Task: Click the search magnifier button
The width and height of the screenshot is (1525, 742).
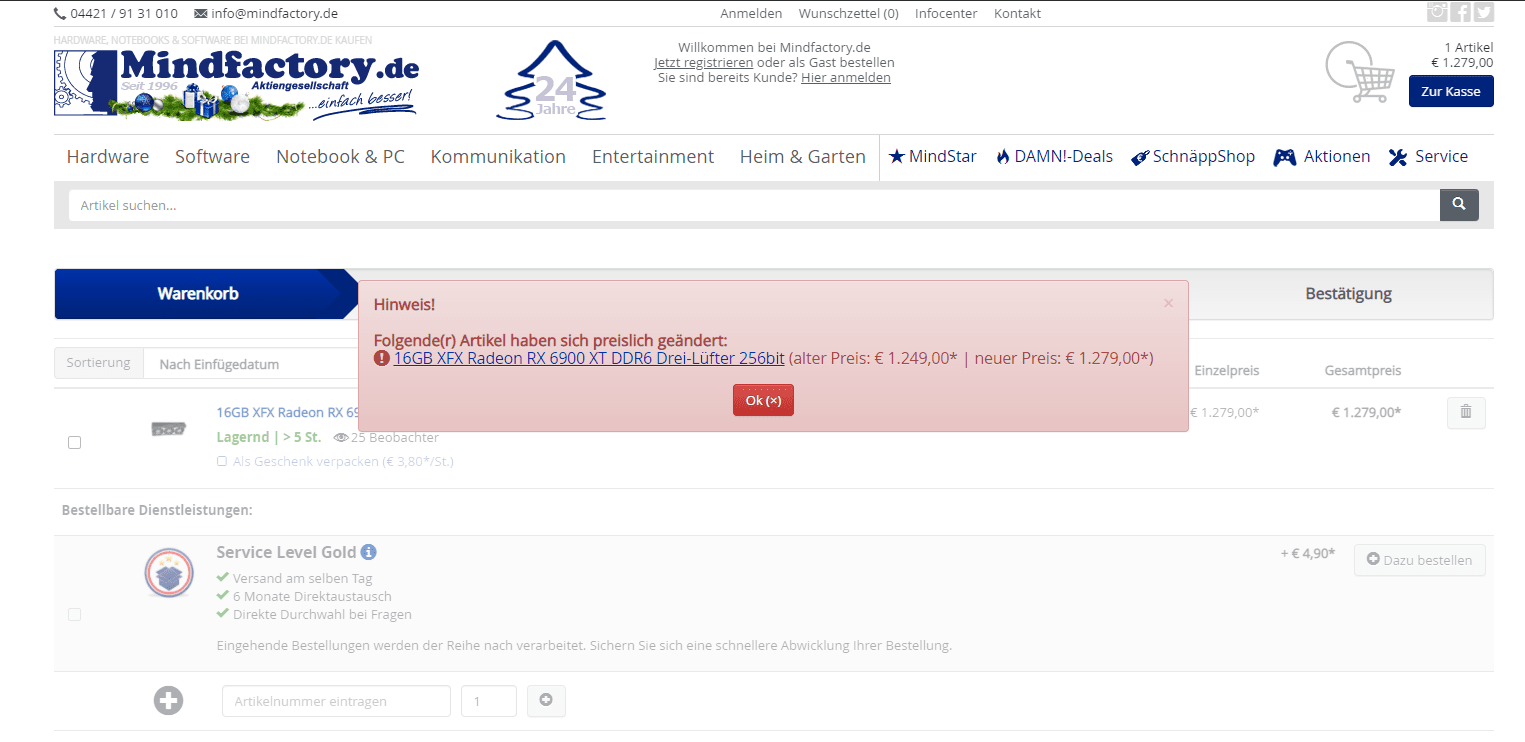Action: coord(1459,204)
